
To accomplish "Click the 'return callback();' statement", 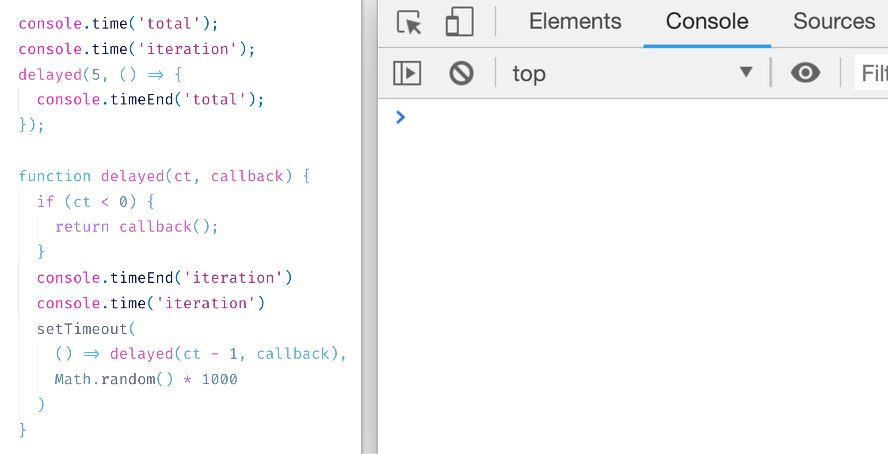I will pos(136,226).
